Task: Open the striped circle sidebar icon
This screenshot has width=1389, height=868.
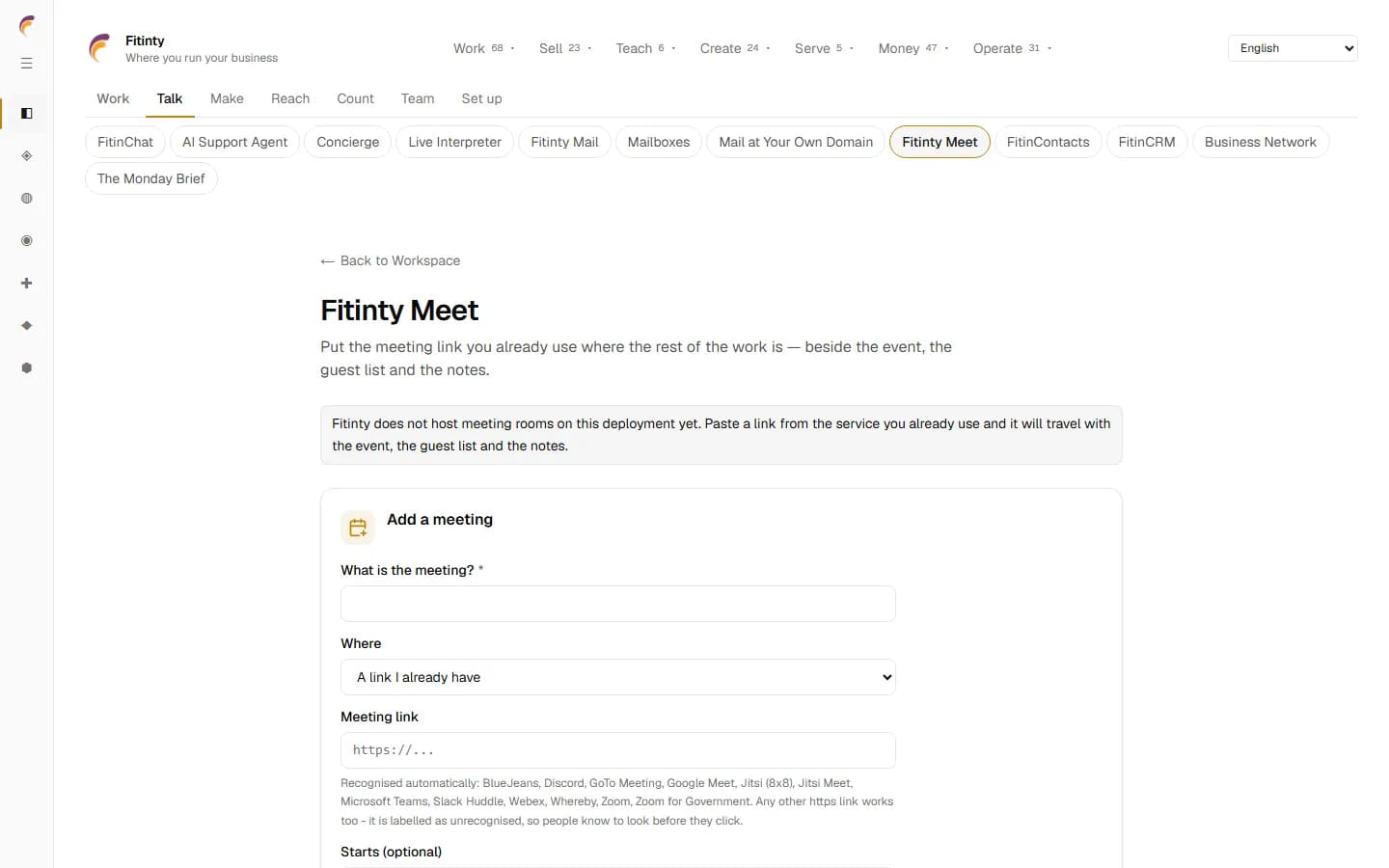Action: click(27, 199)
